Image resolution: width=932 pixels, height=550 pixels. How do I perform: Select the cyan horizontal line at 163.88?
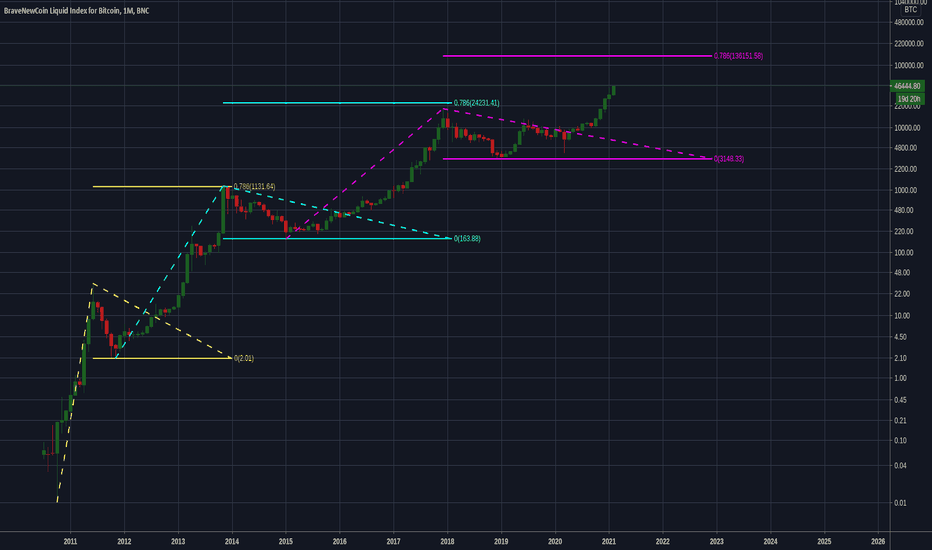click(337, 238)
